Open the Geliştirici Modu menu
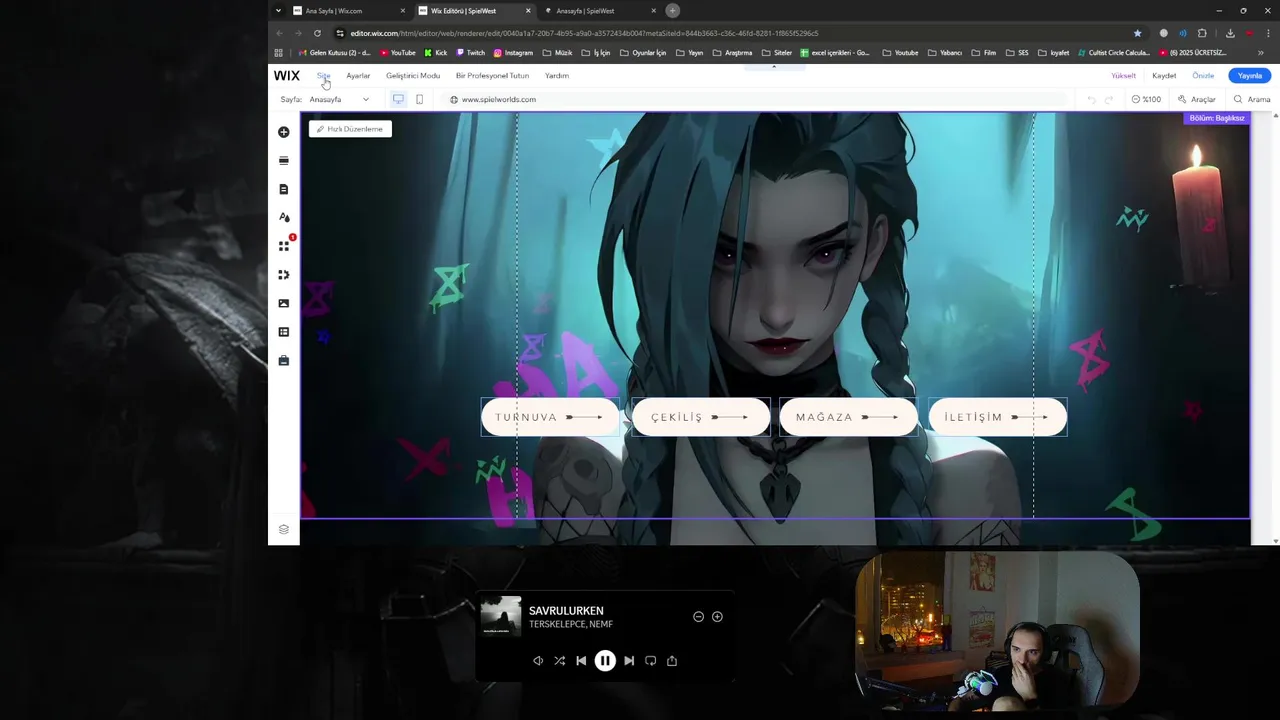Screen dimensions: 1280x720 coord(413,76)
